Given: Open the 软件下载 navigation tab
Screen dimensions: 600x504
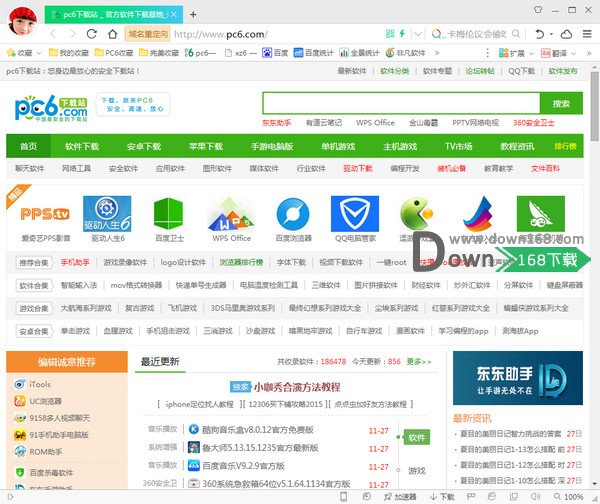Looking at the screenshot, I should (82, 146).
